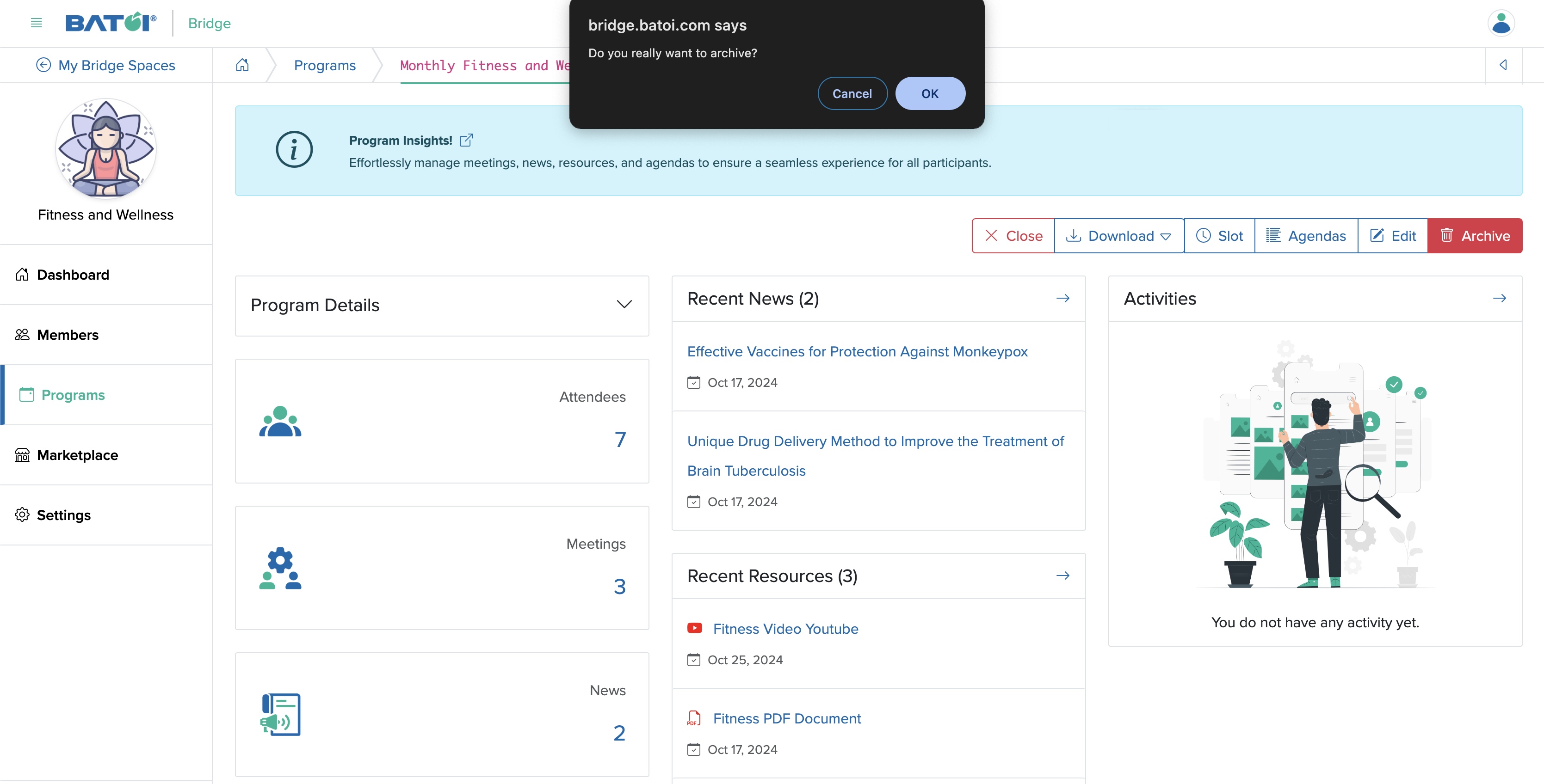Screen dimensions: 1544x784
Task: Click the Slot button
Action: [x=1219, y=236]
